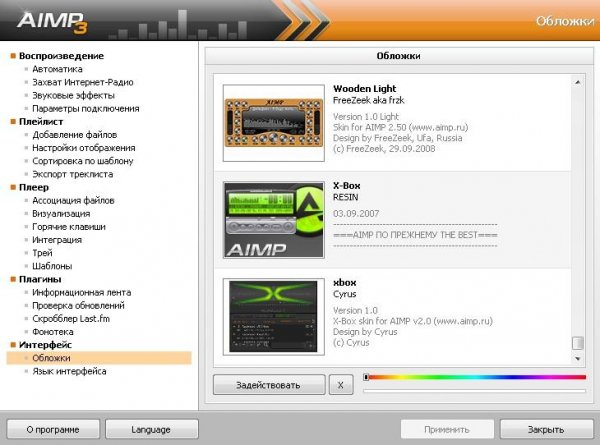Open Информационная лента plugin settings
600x445 pixels.
[82, 292]
